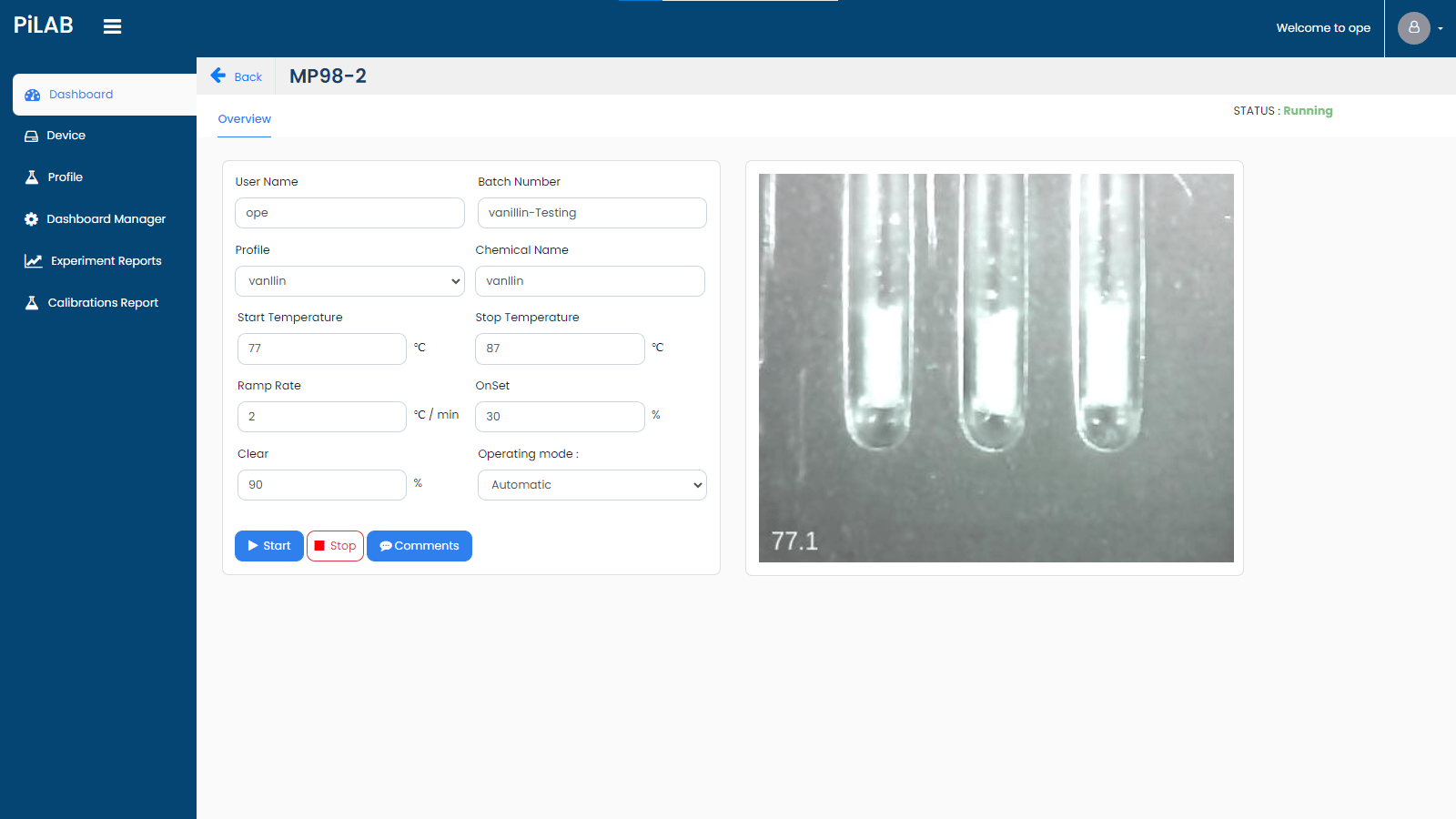Click the Profile flask icon
Viewport: 1456px width, 819px height.
point(32,177)
